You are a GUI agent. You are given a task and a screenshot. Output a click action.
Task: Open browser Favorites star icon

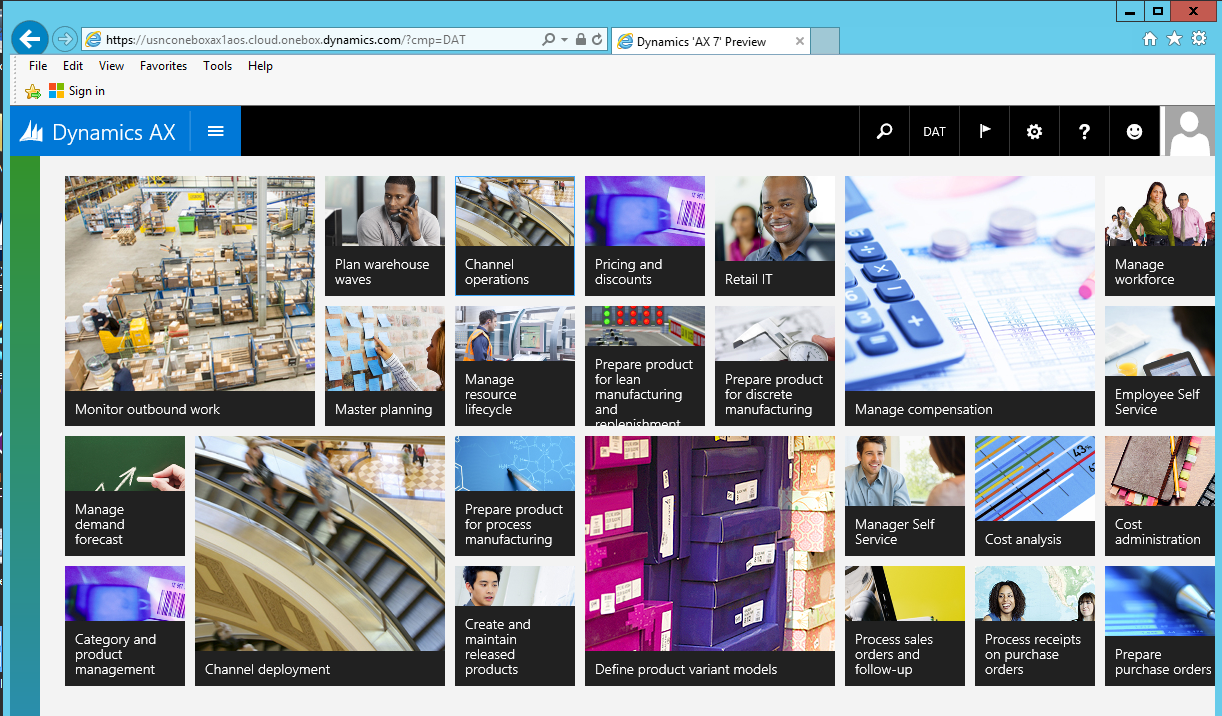coord(1174,39)
